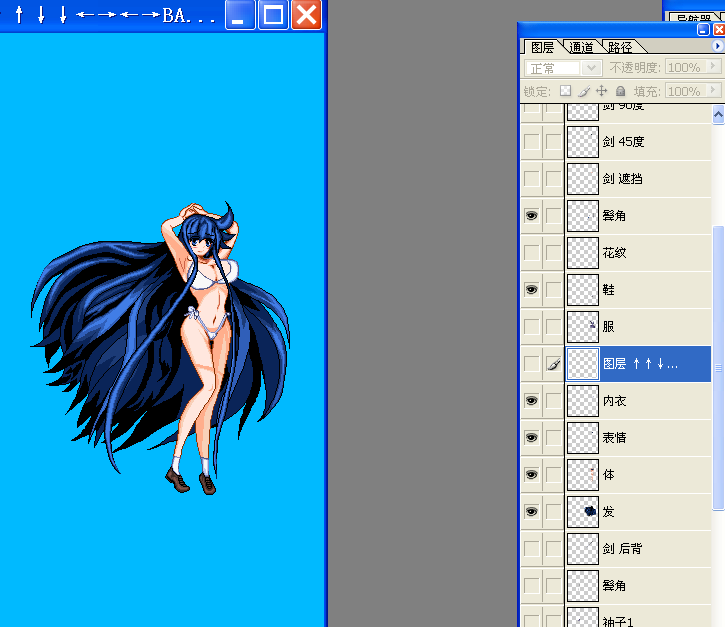The width and height of the screenshot is (725, 627).
Task: Hide the 内衣 layer eye icon
Action: 532,401
